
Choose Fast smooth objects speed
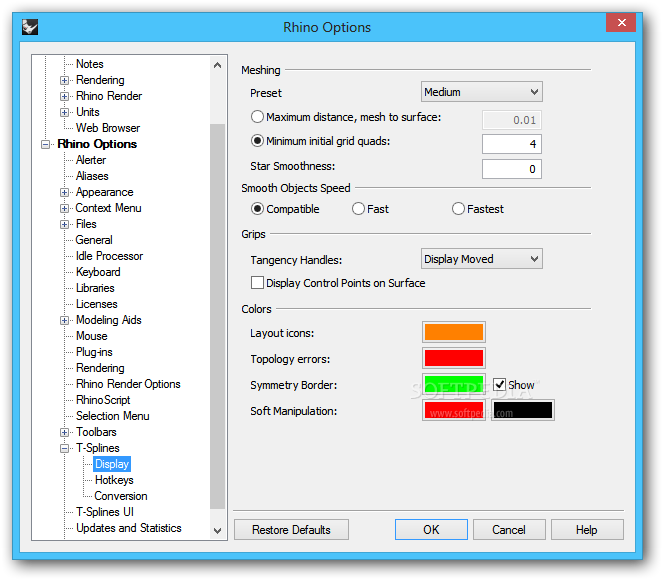pyautogui.click(x=358, y=209)
